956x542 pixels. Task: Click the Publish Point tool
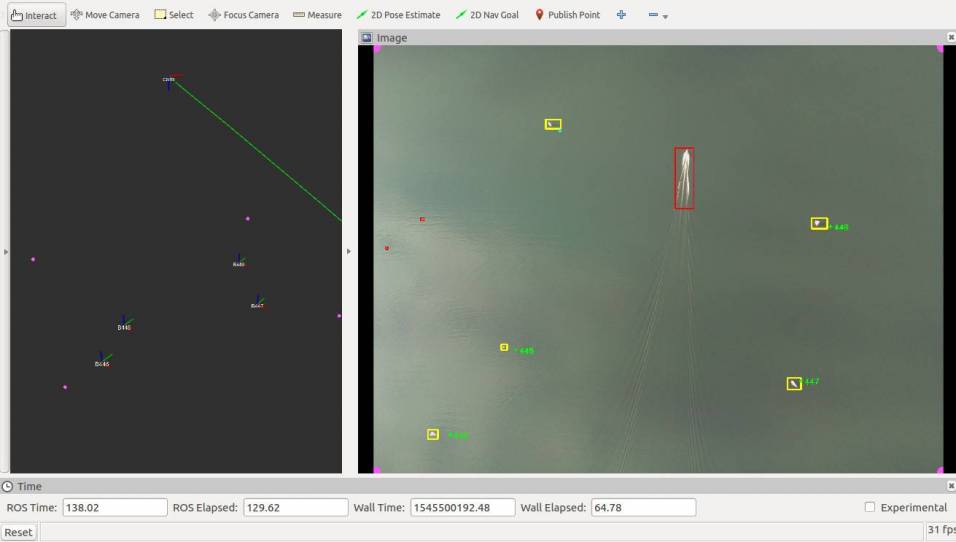tap(567, 15)
